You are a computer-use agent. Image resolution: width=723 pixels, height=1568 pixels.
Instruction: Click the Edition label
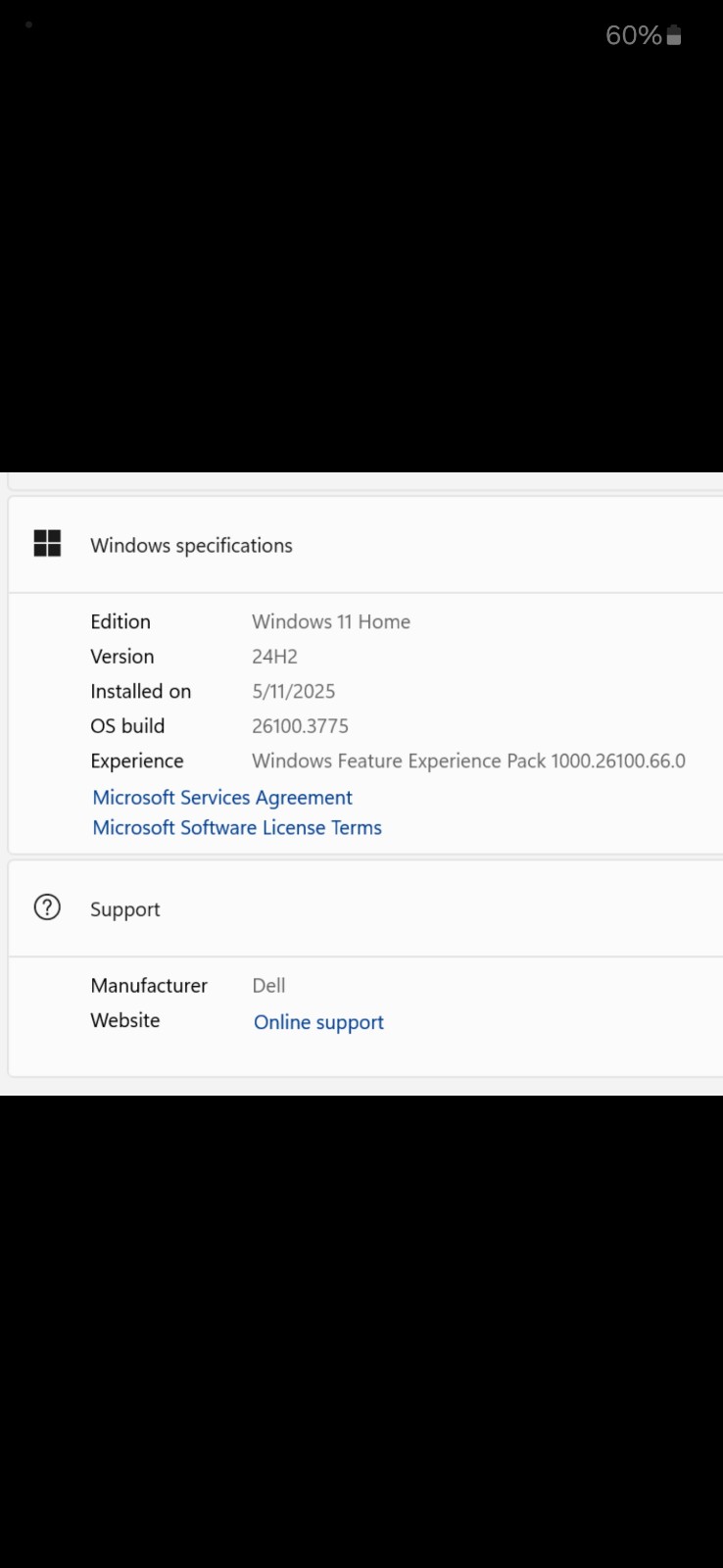tap(120, 621)
